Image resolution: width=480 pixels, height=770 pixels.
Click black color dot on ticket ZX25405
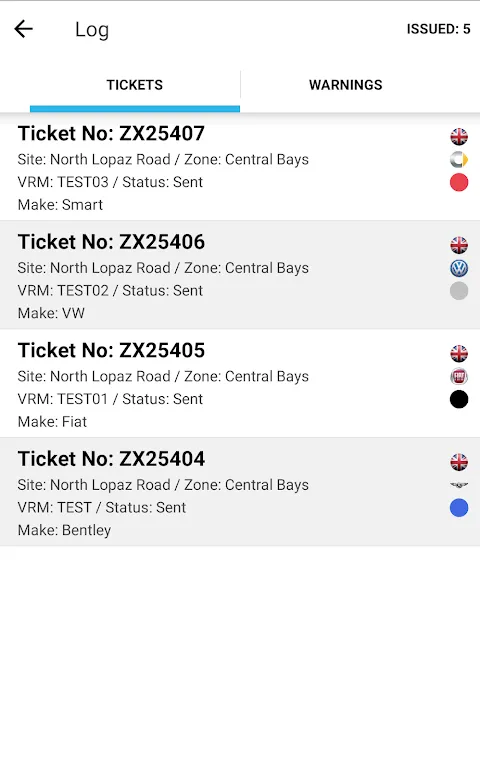point(459,399)
